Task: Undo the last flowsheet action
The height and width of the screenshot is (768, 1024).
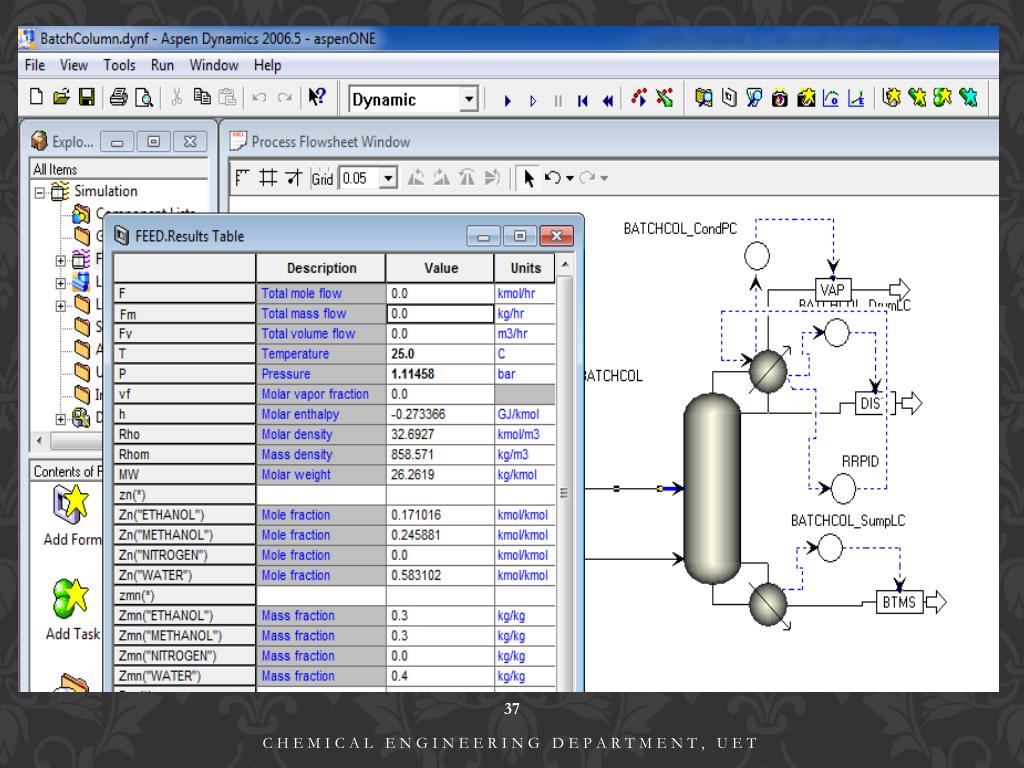Action: click(552, 178)
